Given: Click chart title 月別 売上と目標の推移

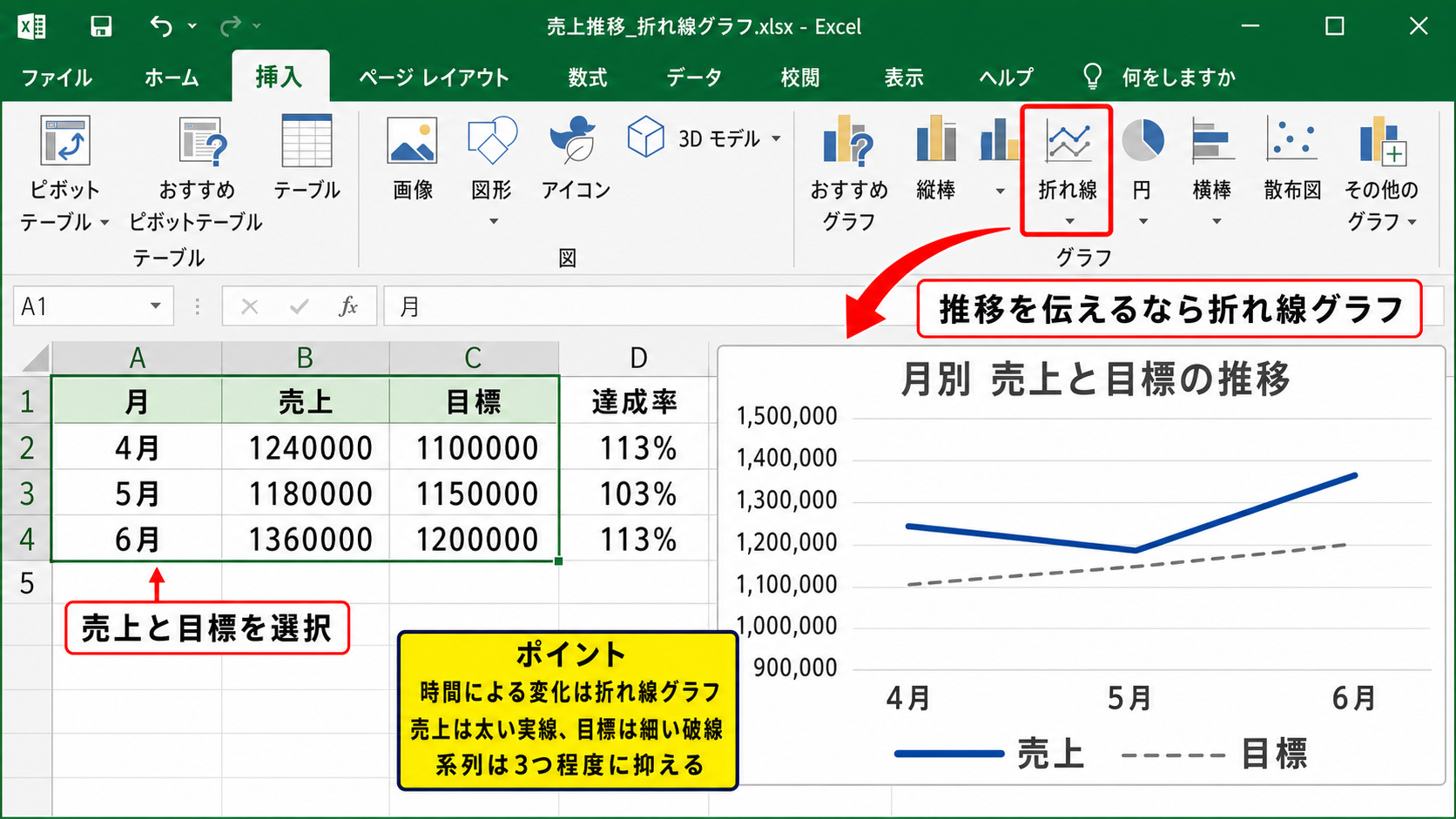Looking at the screenshot, I should pos(1095,379).
